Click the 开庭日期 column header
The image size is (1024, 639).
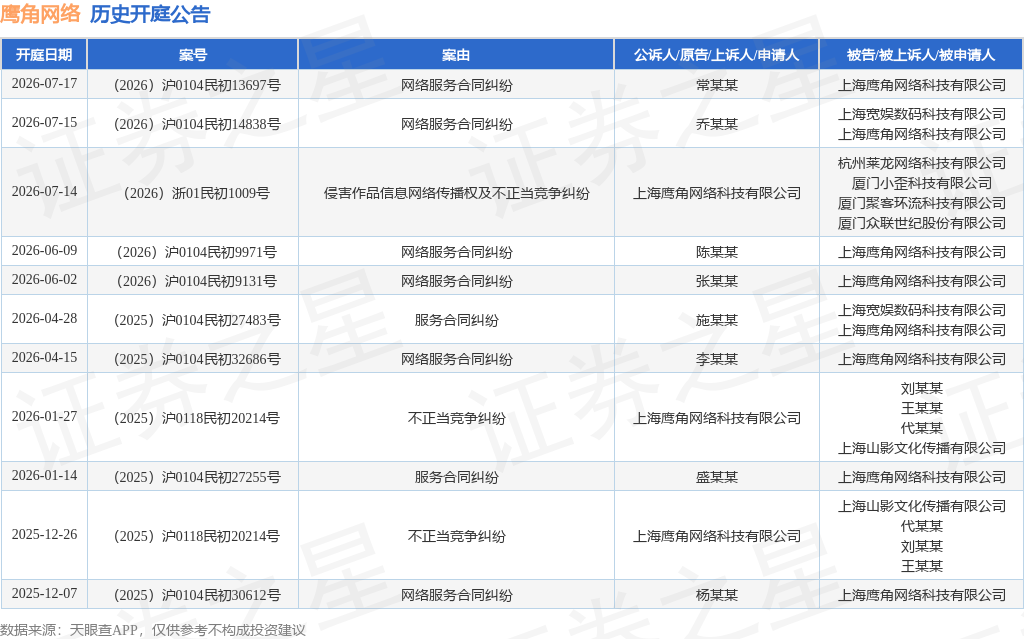click(x=44, y=55)
